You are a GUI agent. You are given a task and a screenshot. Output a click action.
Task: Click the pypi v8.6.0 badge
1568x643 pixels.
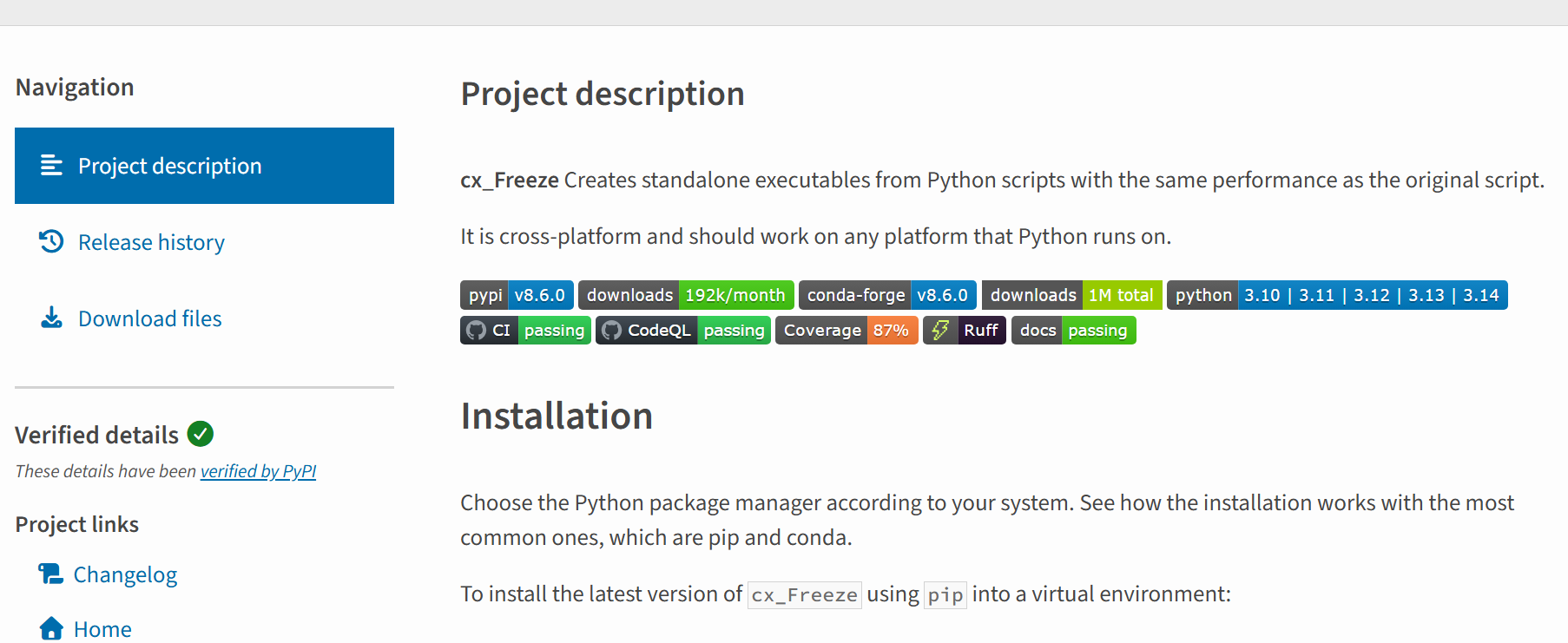click(517, 296)
